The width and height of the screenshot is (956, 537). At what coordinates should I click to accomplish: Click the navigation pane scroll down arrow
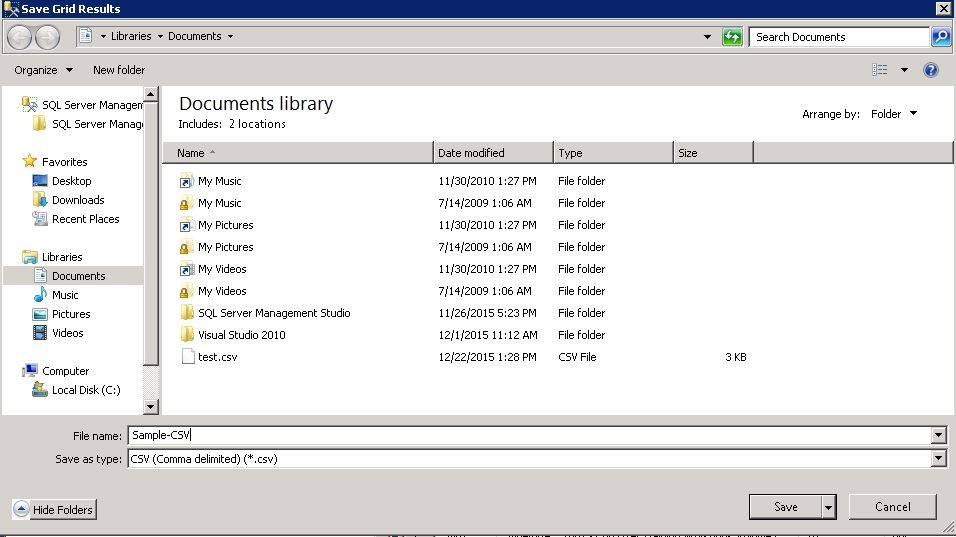151,407
